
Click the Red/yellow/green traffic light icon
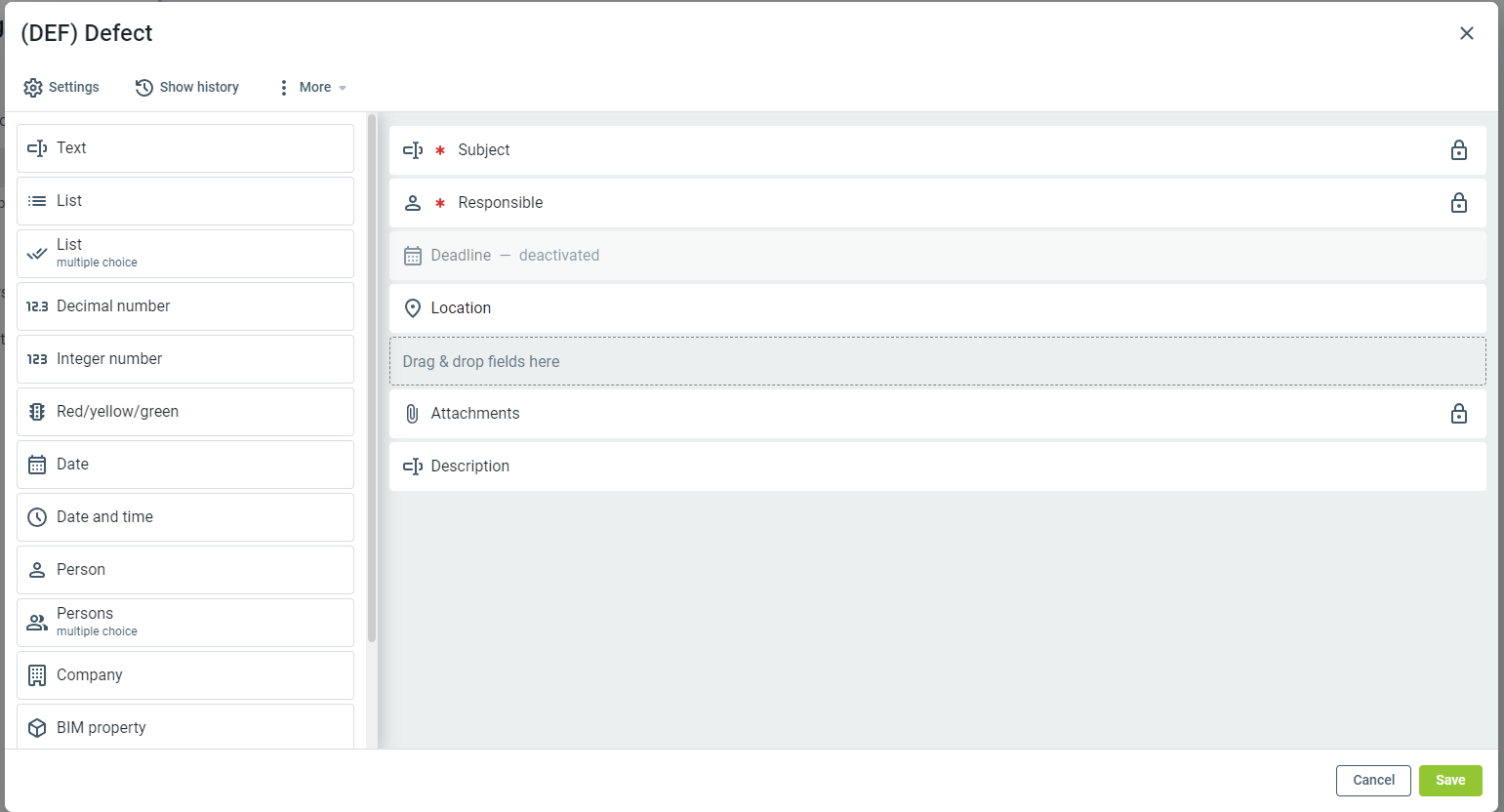(37, 412)
